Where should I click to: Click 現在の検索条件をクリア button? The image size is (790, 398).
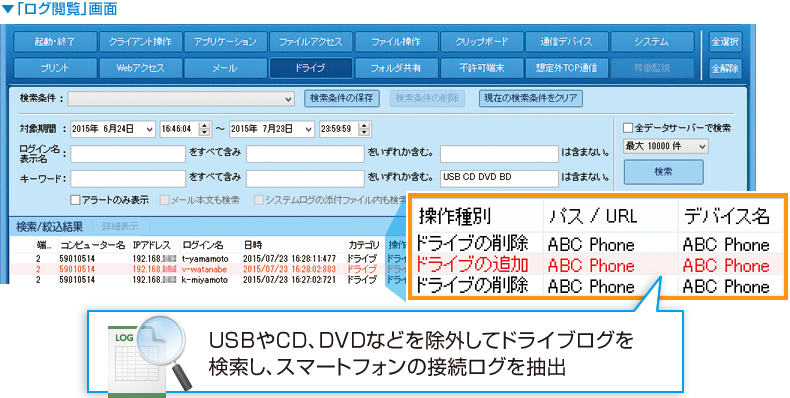(531, 98)
